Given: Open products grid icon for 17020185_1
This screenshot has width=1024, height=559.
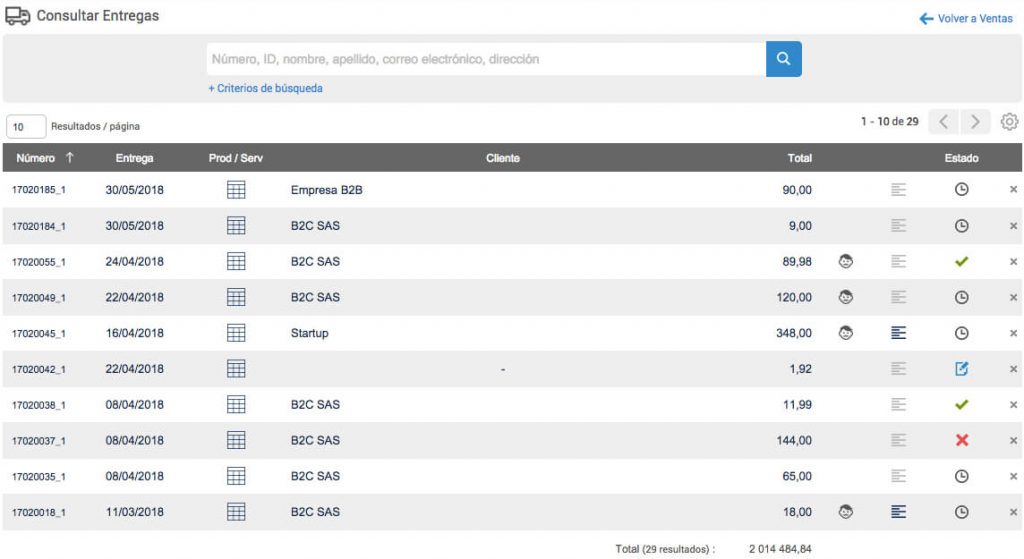Looking at the screenshot, I should point(236,190).
